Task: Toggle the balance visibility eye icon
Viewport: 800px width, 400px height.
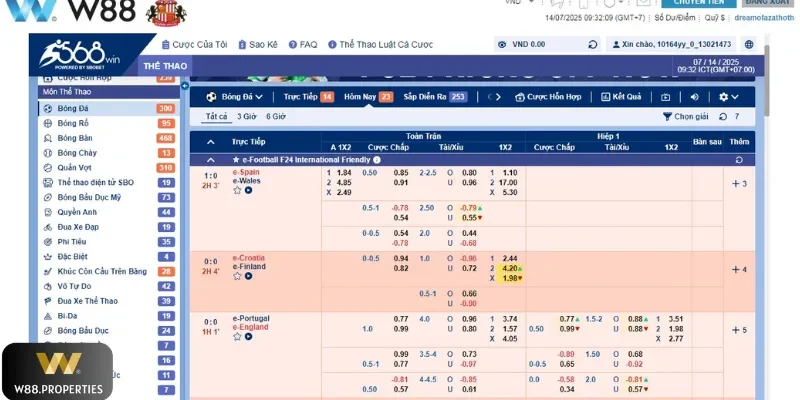Action: click(x=501, y=44)
